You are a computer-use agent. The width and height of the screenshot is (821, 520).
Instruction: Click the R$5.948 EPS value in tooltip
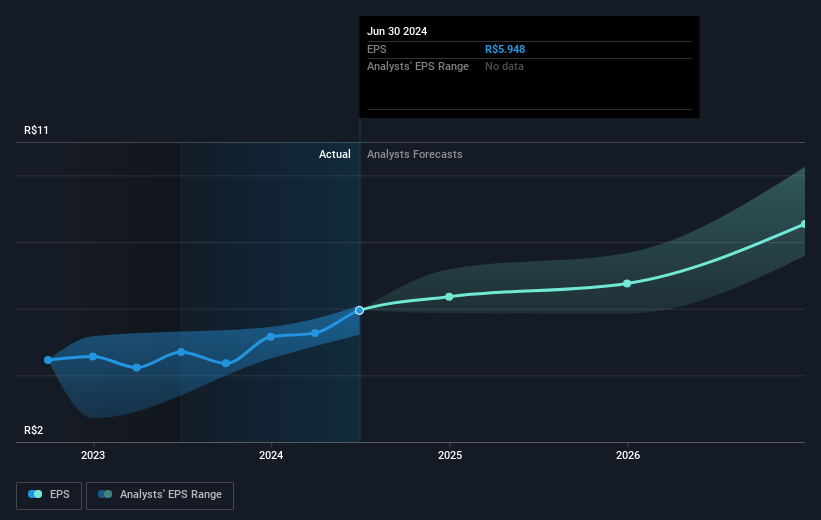(x=505, y=49)
